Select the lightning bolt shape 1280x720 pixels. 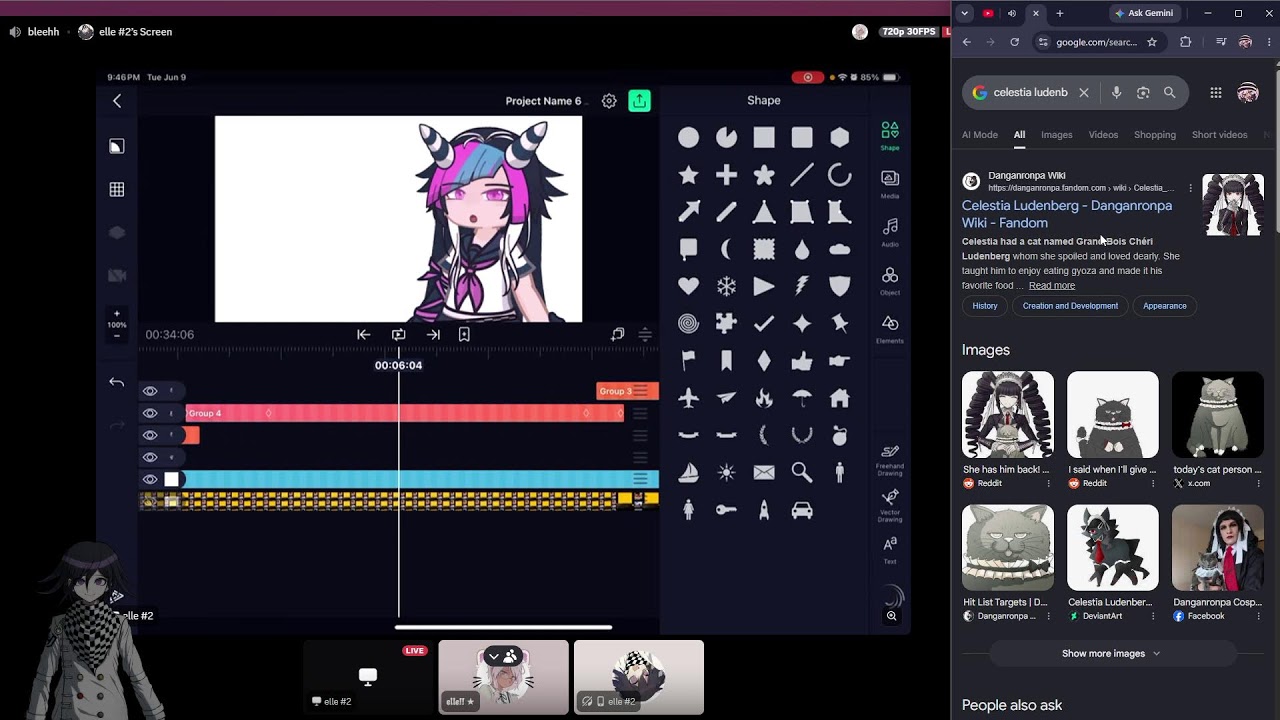(x=802, y=286)
